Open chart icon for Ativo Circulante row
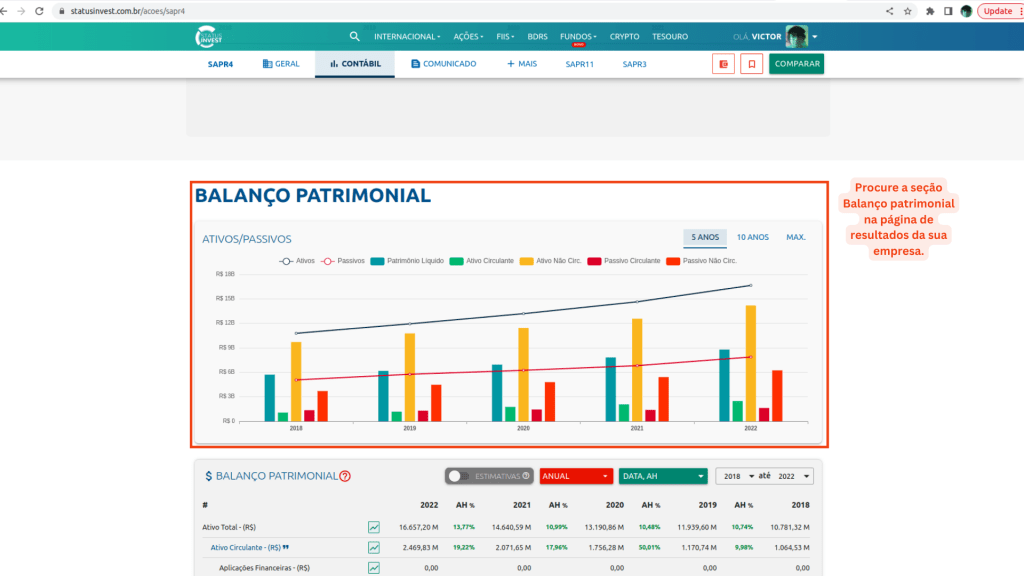 [374, 547]
